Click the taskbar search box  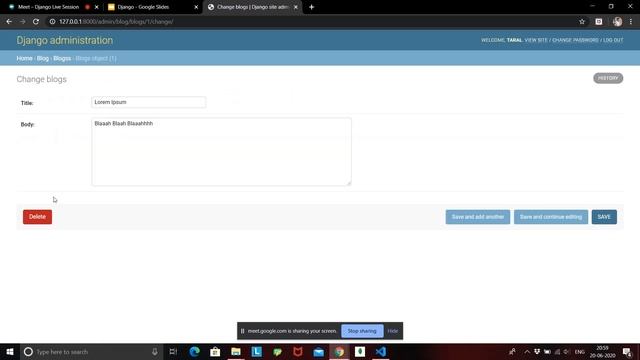(x=91, y=352)
